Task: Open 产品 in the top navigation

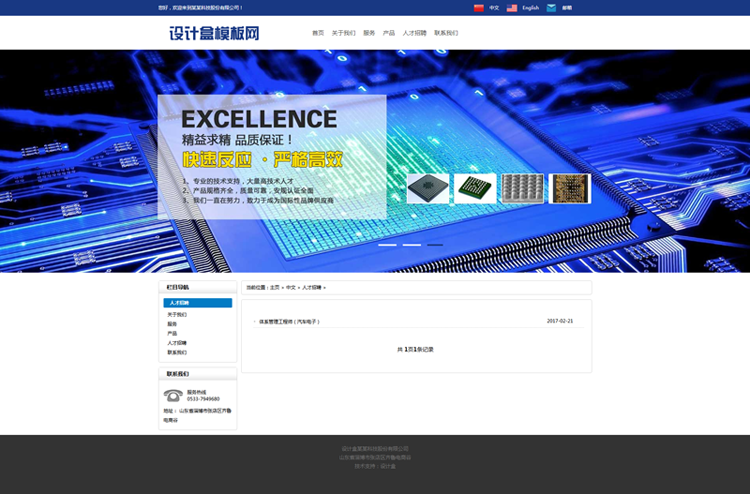Action: [389, 33]
